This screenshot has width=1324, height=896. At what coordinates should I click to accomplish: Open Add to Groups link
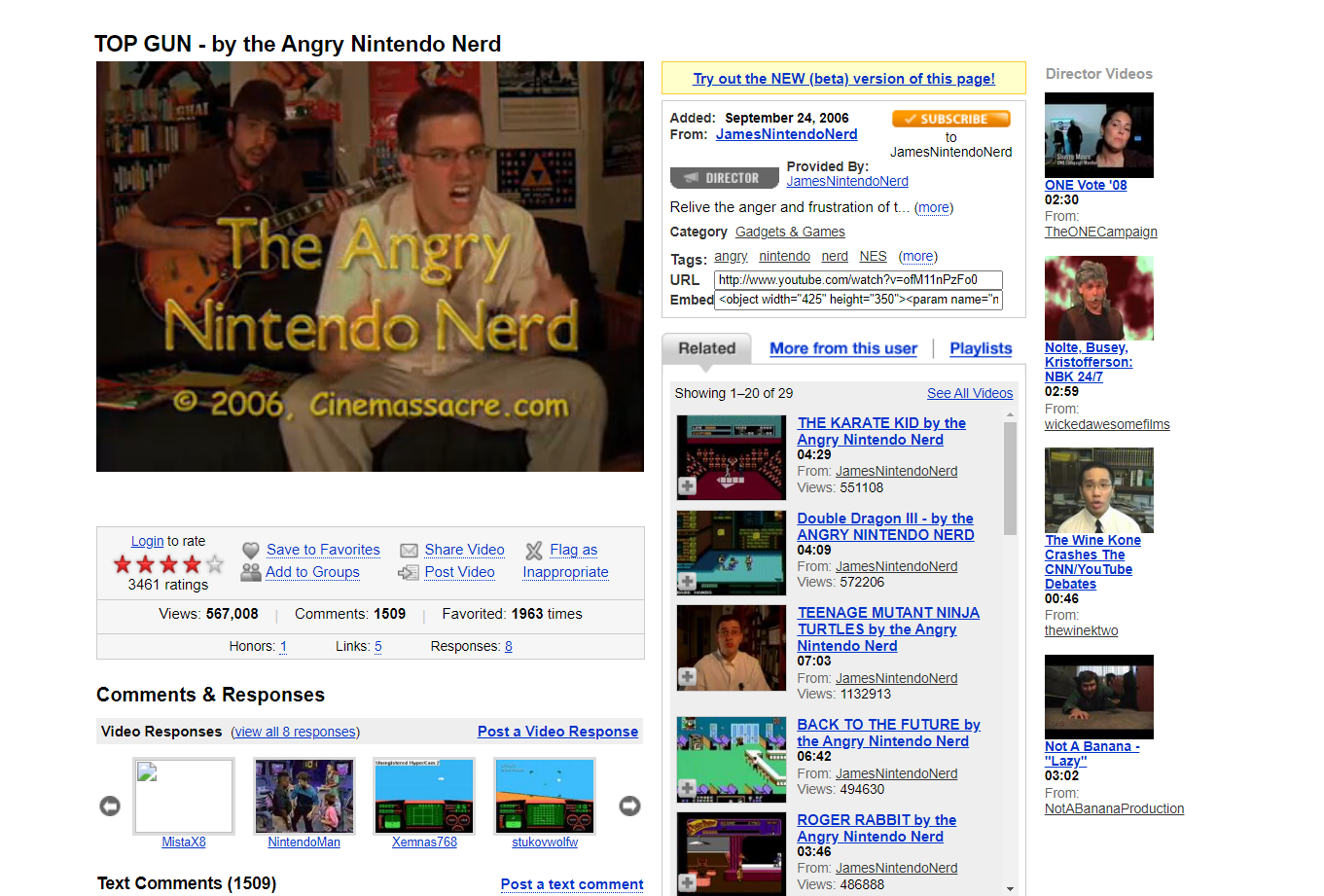(x=312, y=572)
